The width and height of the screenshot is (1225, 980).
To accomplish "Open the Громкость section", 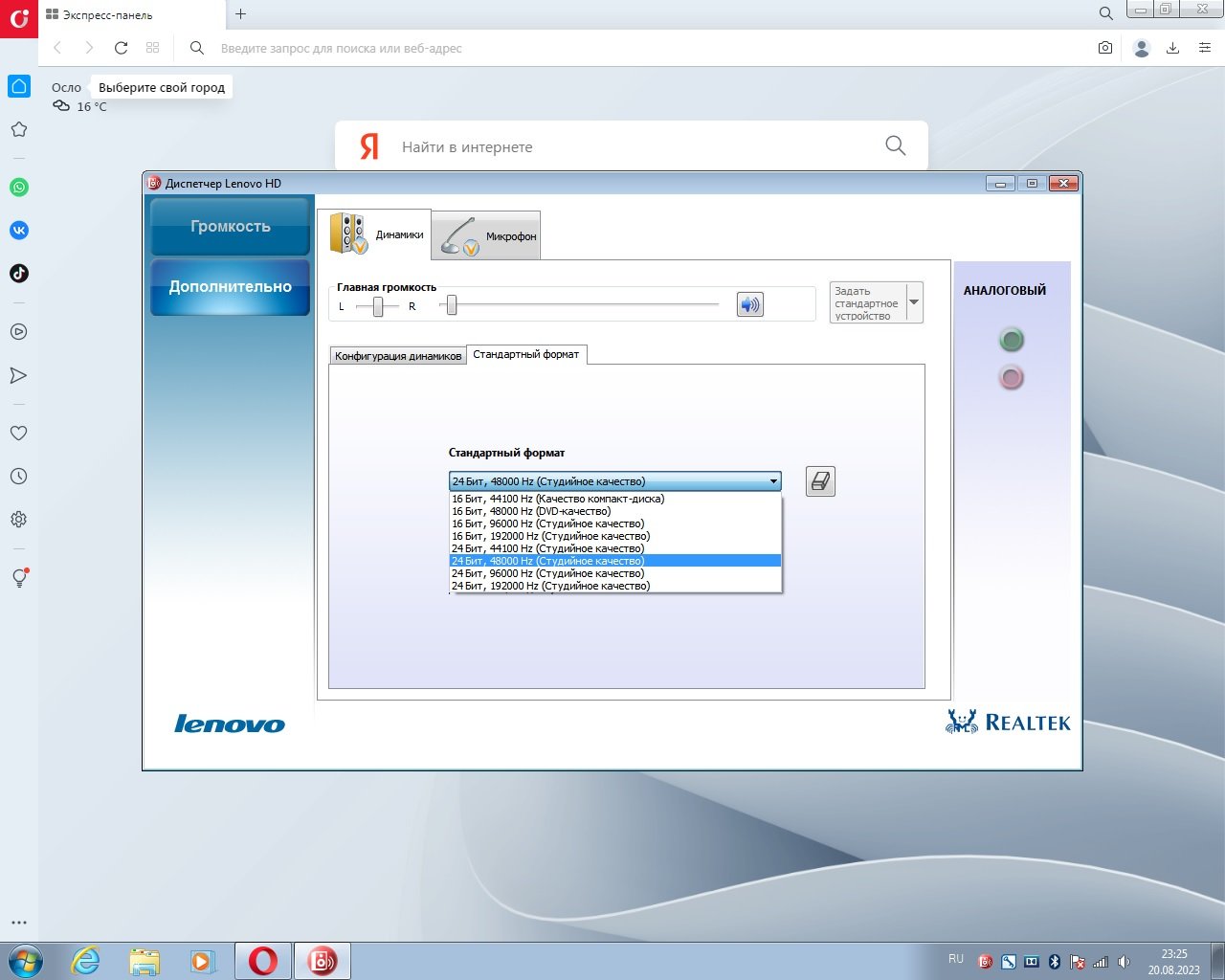I will [231, 227].
